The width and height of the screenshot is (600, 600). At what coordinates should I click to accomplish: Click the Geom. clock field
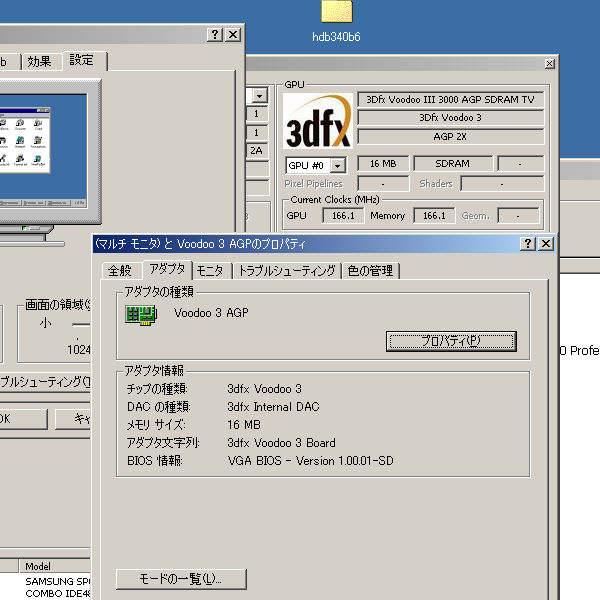tap(518, 216)
